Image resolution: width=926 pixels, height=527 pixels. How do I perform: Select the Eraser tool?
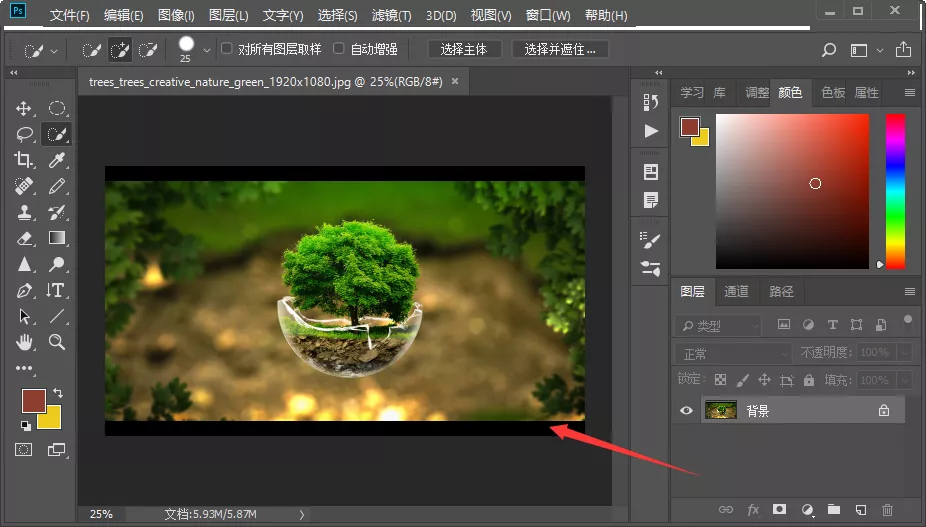coord(24,238)
